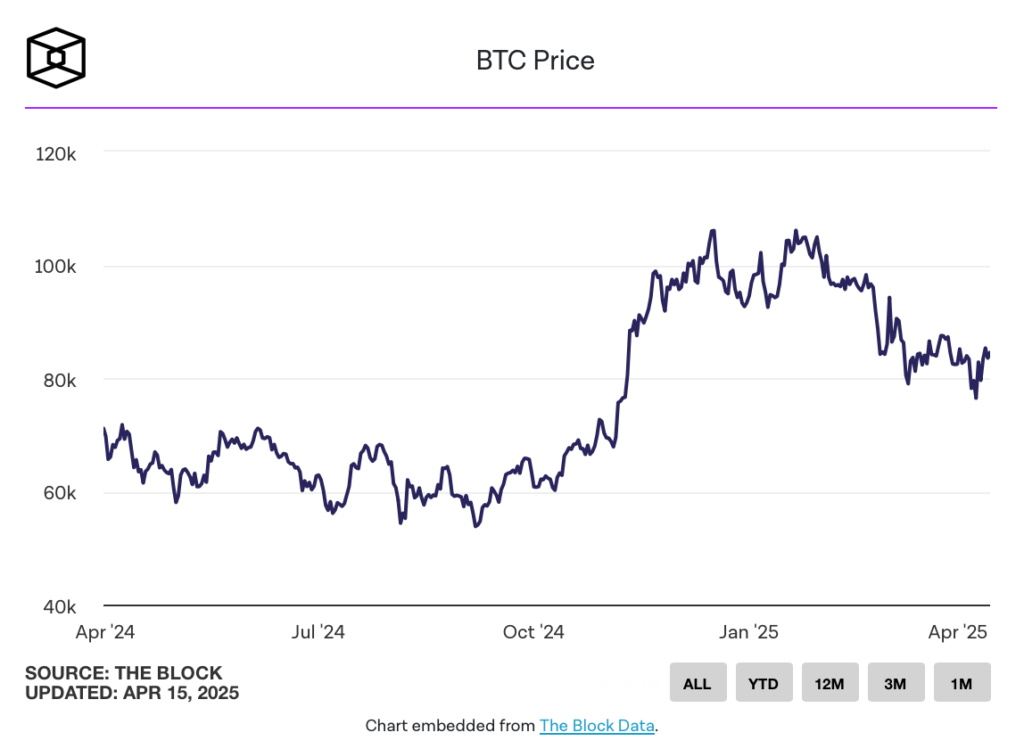Click The Block cube logo
The width and height of the screenshot is (1024, 749).
coord(56,58)
